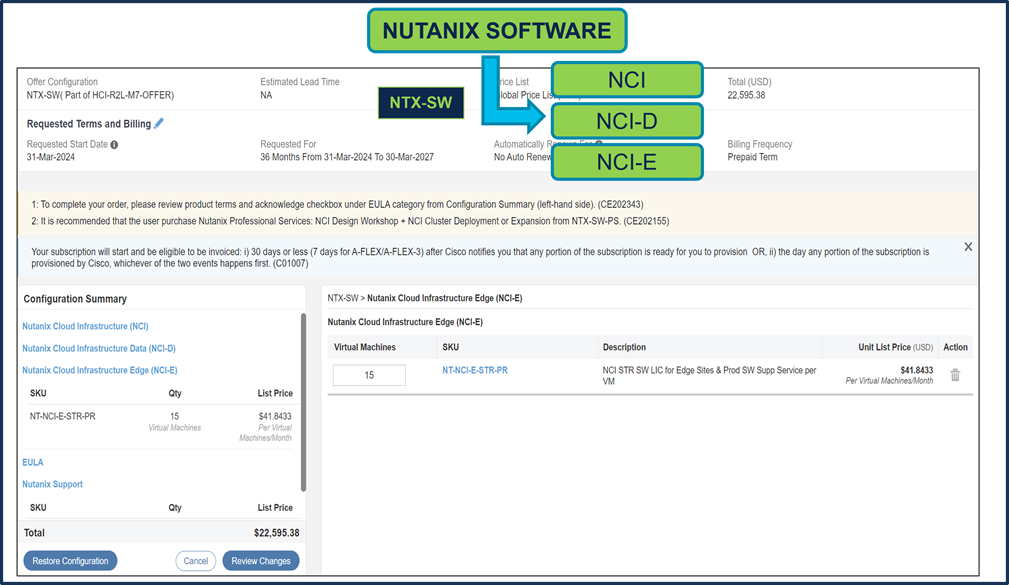
Task: Click the Description column header
Action: tap(624, 347)
